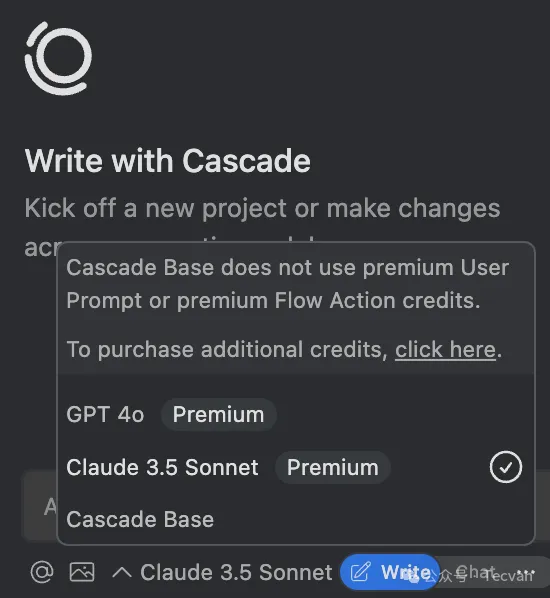Click the Premium badge next to GPT 4o

(x=219, y=415)
